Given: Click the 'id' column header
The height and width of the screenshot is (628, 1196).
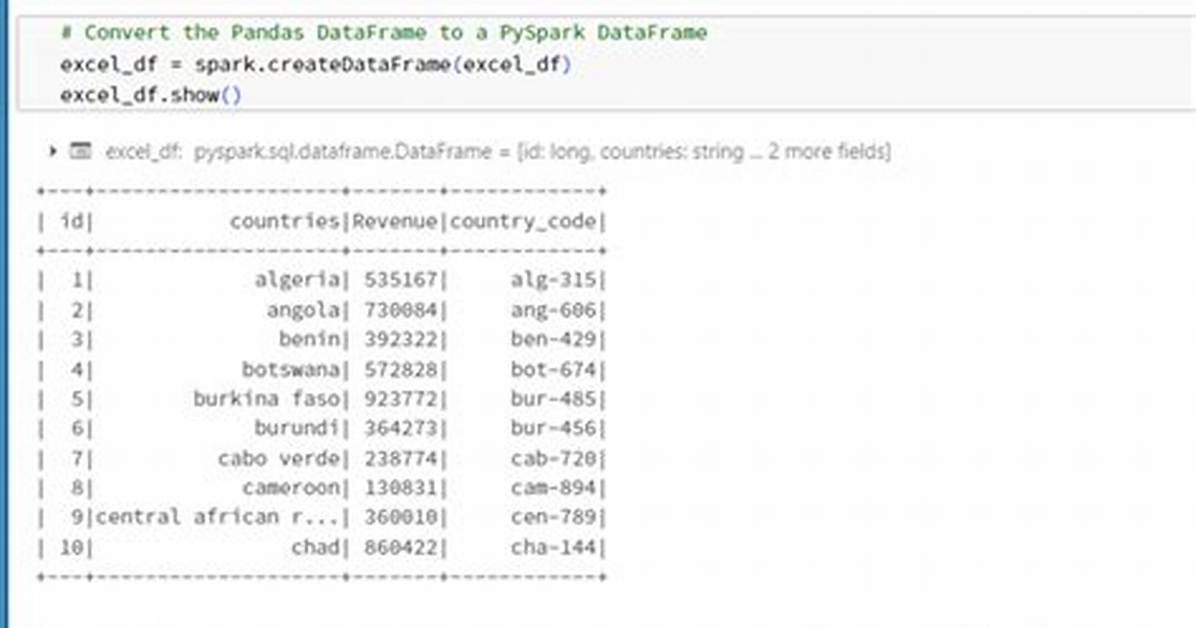Looking at the screenshot, I should click(72, 221).
